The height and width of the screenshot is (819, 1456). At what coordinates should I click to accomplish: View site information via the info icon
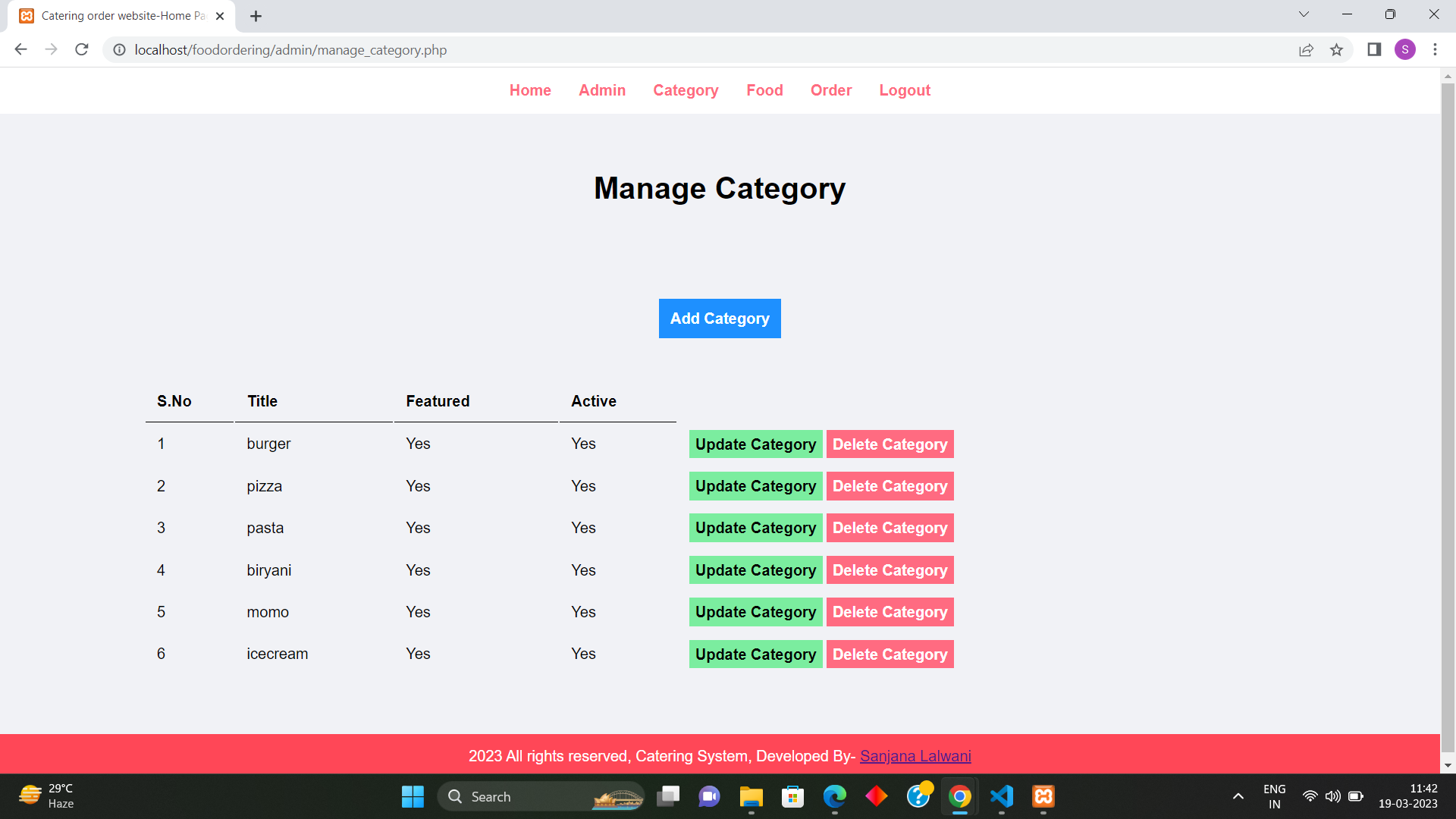pos(119,49)
